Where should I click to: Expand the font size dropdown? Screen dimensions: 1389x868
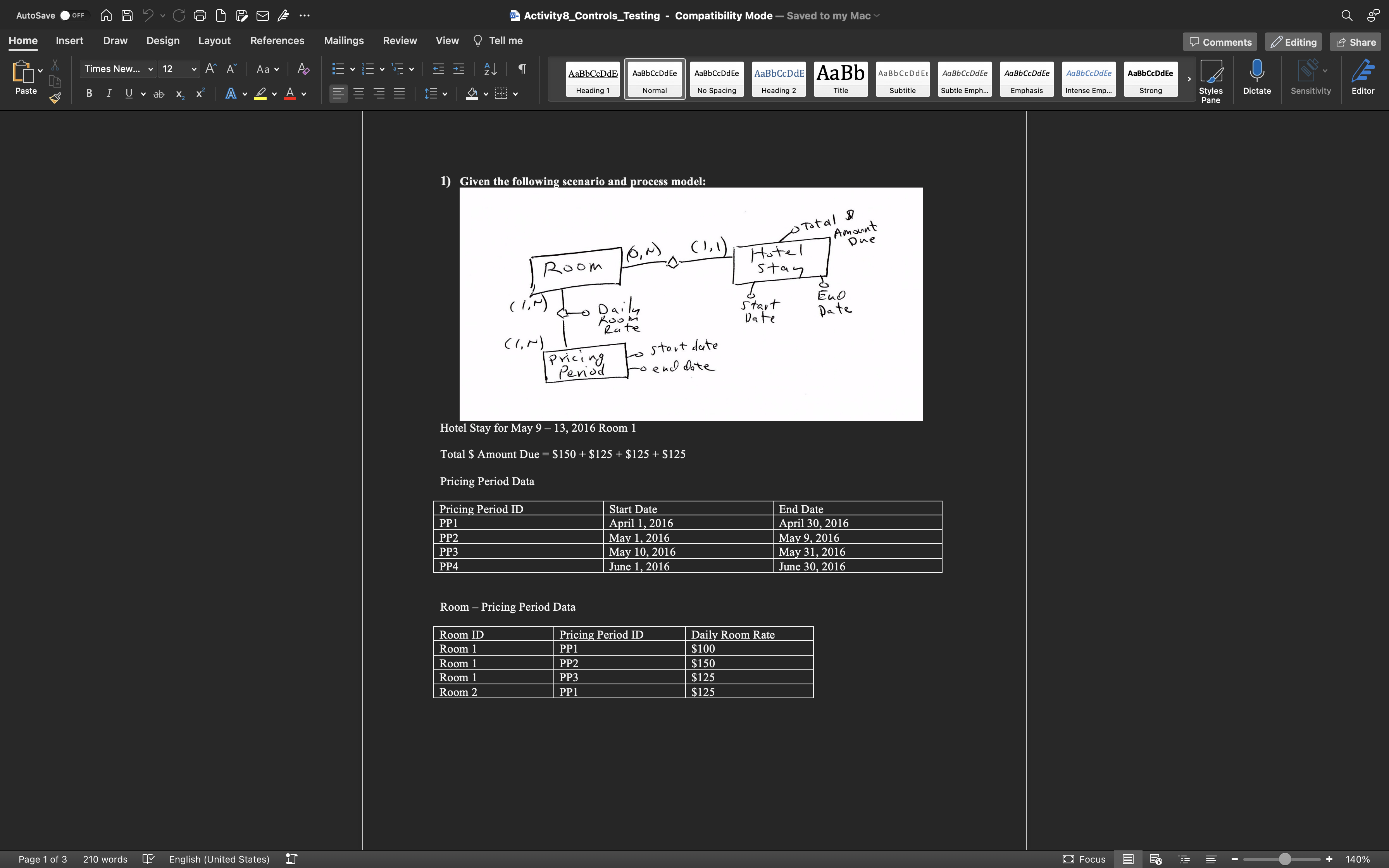click(x=194, y=69)
